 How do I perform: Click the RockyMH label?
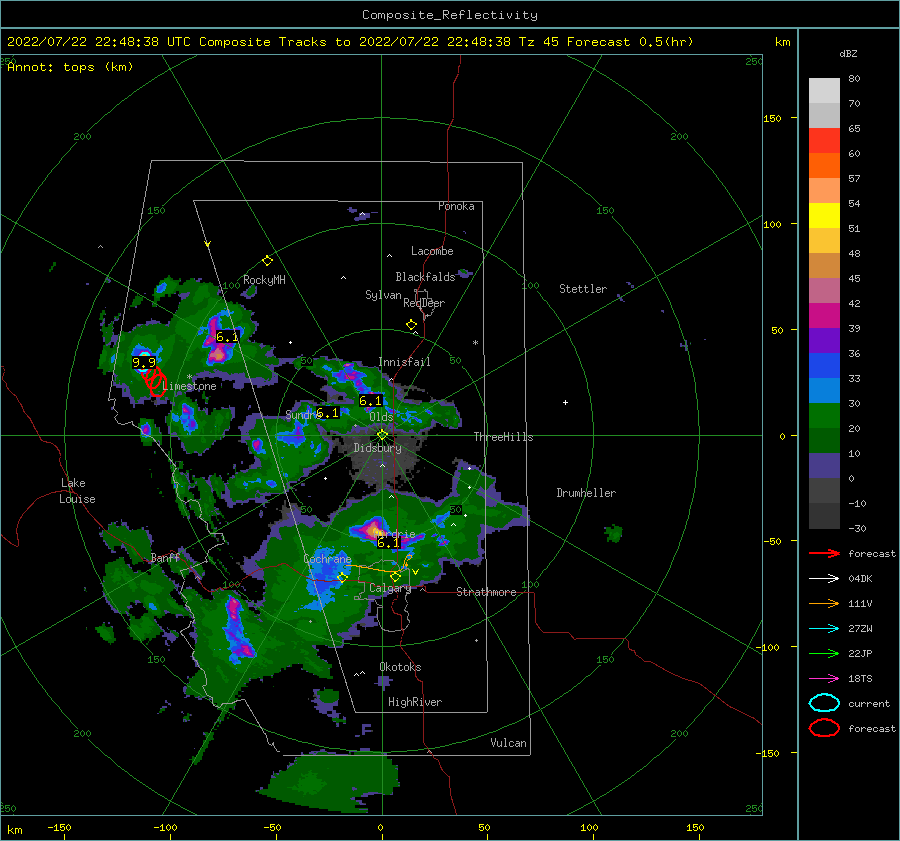pos(264,280)
